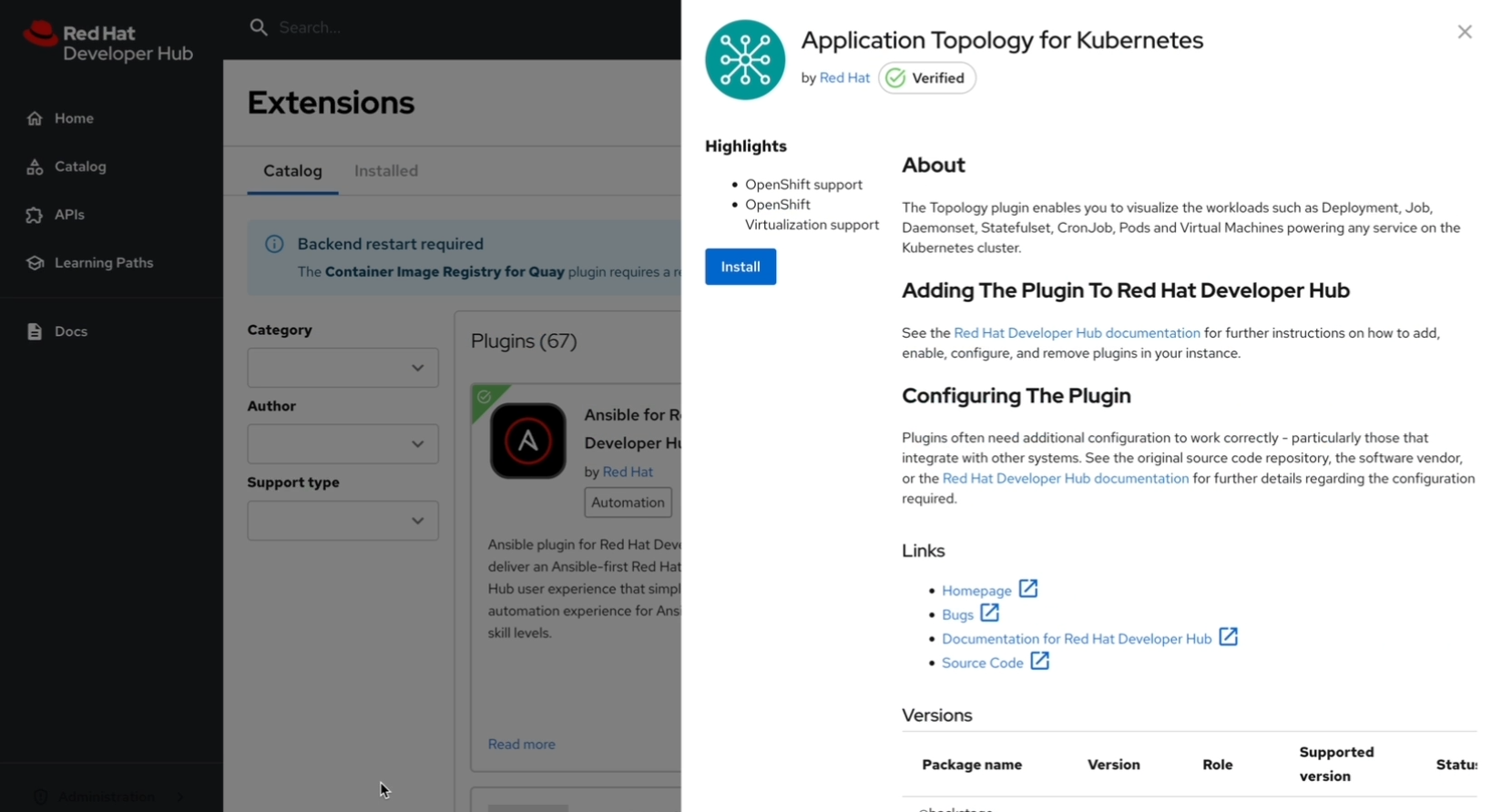Expand the Author dropdown
Screen dimensions: 1502x812
coord(342,444)
